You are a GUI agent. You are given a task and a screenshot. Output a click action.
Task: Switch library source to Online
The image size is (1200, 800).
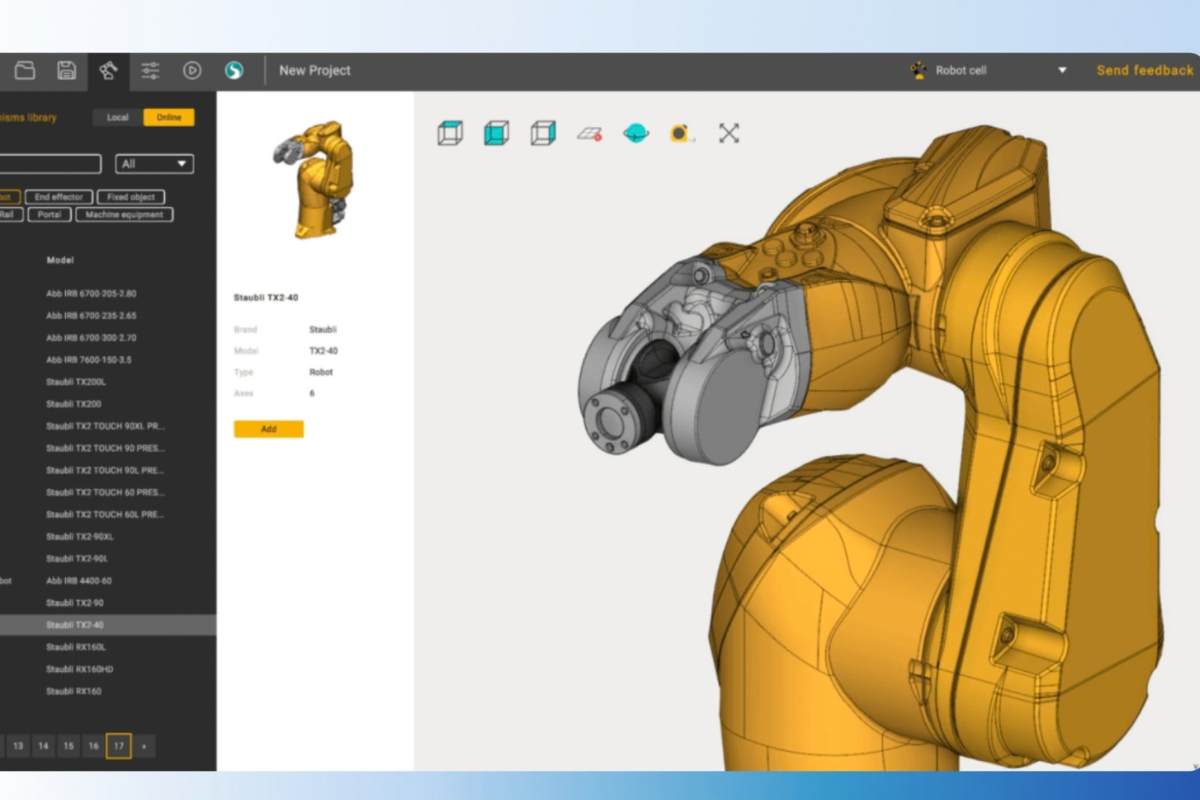[x=169, y=117]
